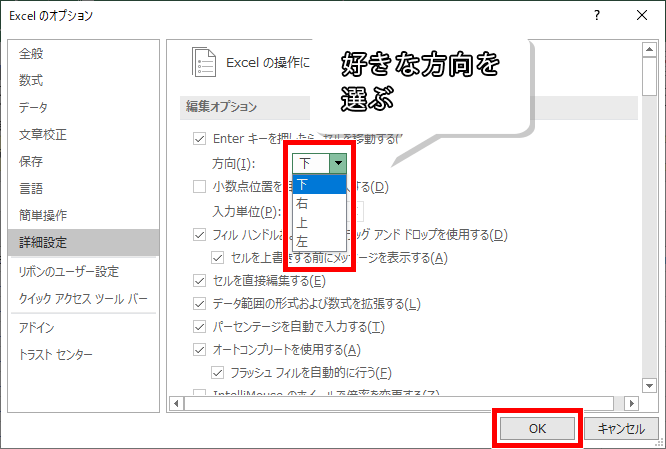The height and width of the screenshot is (449, 666).
Task: Open the 保存 options category
Action: [83, 161]
